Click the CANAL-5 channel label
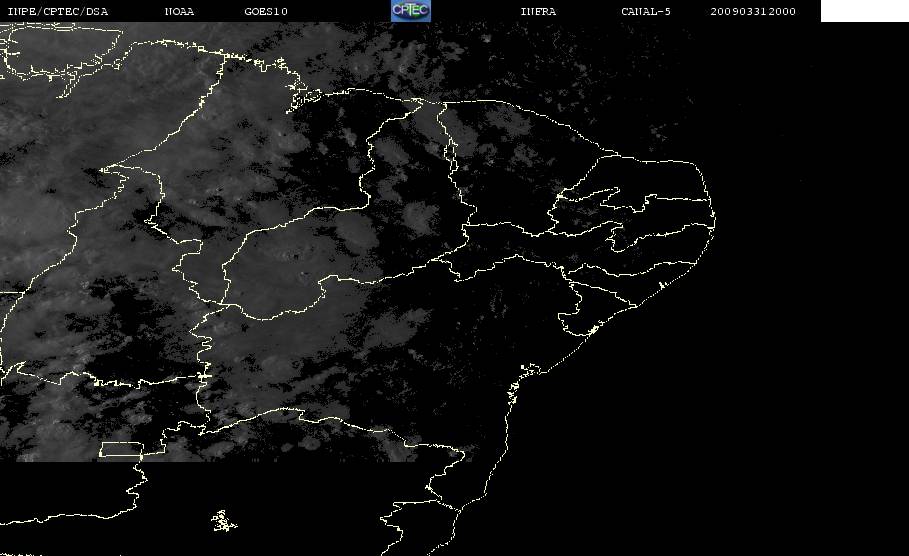Image resolution: width=909 pixels, height=556 pixels. [x=646, y=12]
